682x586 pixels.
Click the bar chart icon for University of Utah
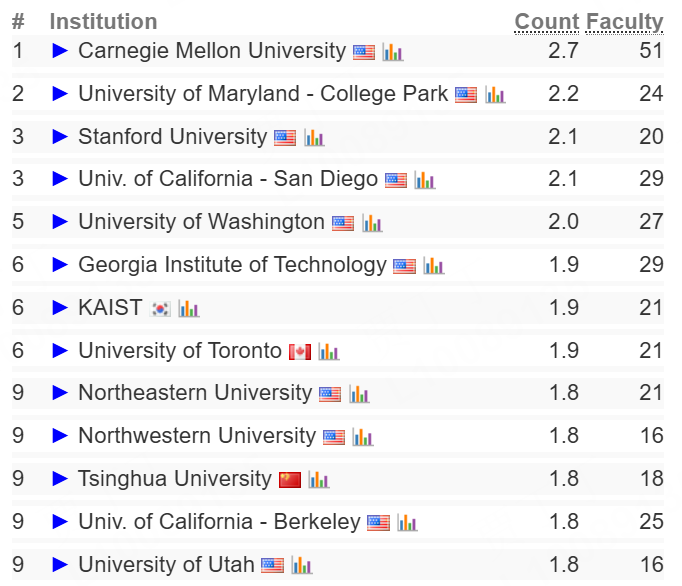pos(301,566)
